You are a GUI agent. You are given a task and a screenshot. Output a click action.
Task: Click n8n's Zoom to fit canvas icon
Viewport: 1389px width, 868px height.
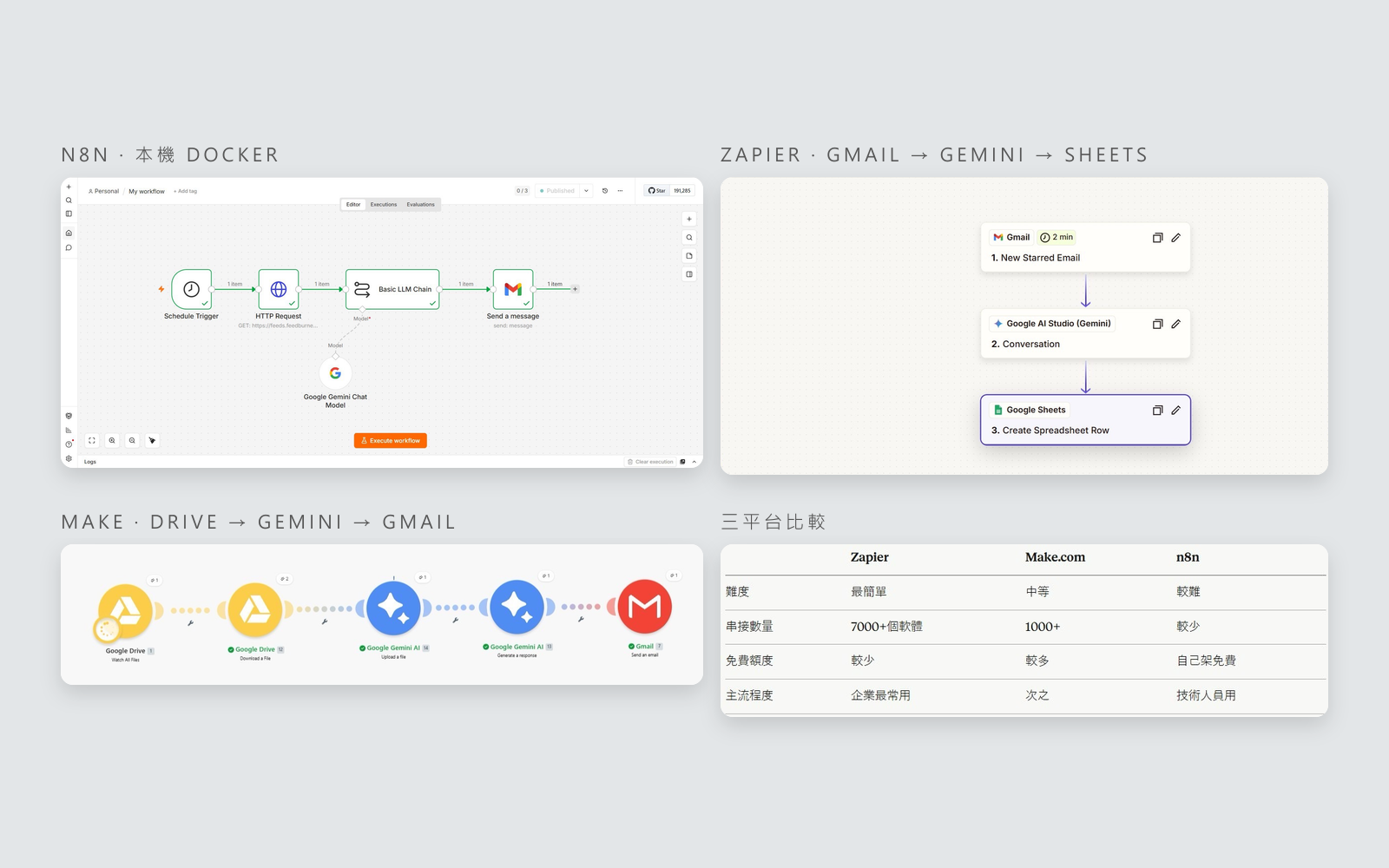(92, 441)
